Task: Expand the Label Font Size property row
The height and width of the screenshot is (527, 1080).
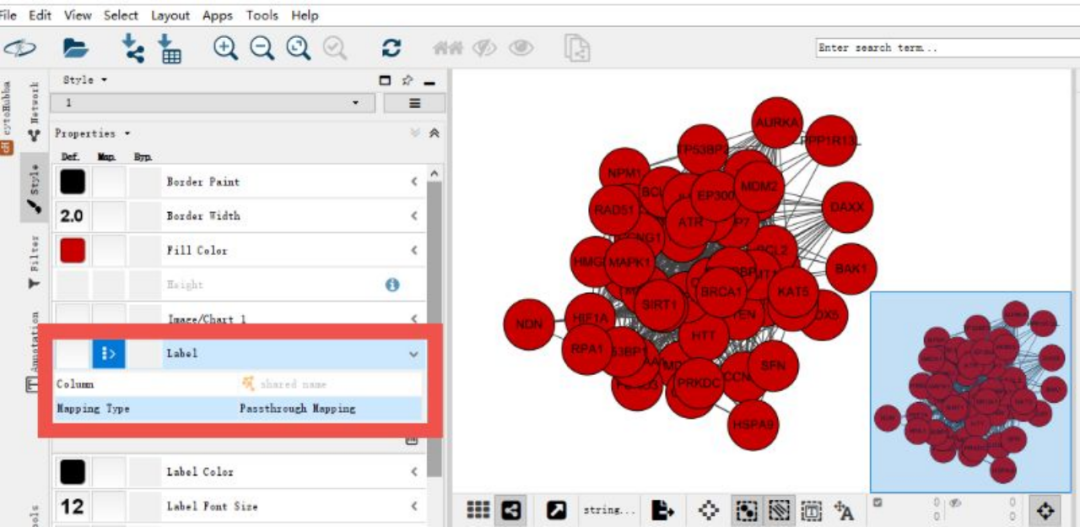Action: (x=414, y=506)
